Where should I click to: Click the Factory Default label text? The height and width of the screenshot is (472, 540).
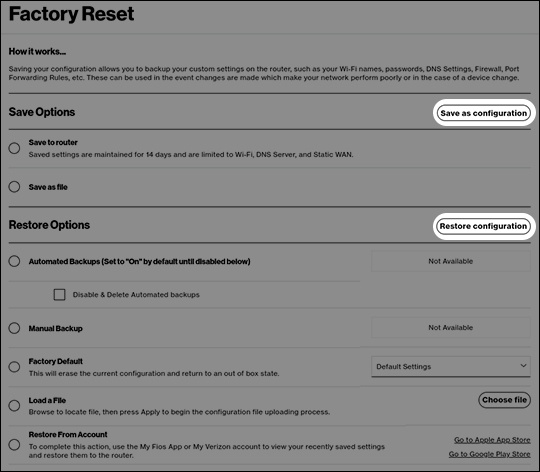pos(55,361)
